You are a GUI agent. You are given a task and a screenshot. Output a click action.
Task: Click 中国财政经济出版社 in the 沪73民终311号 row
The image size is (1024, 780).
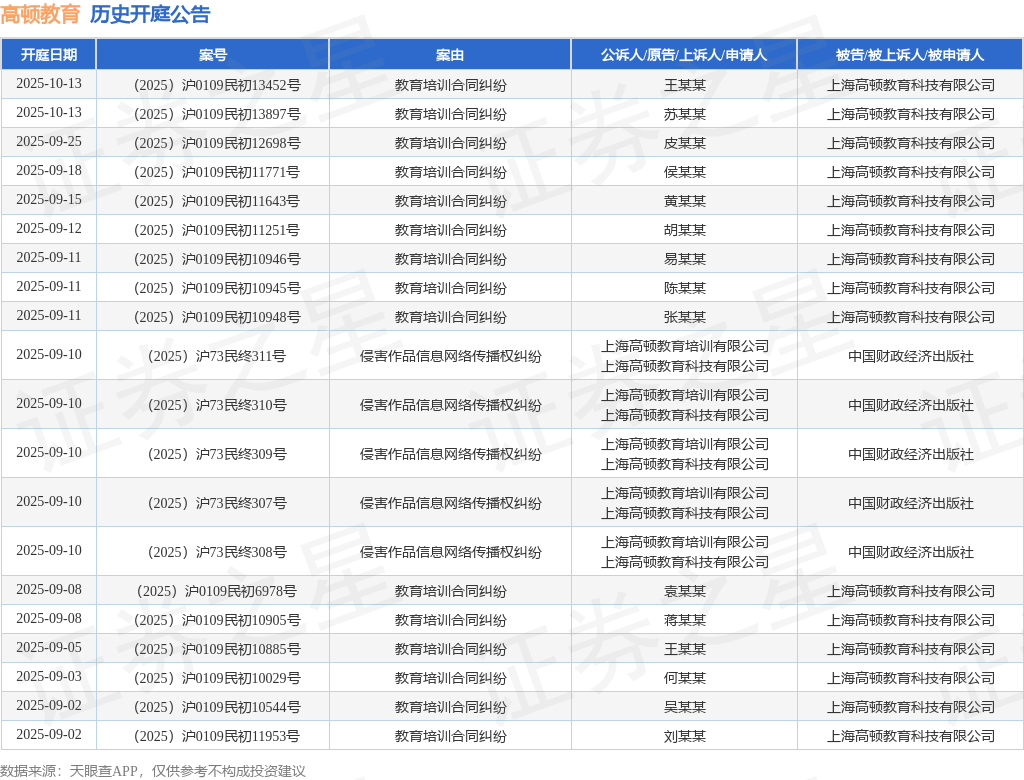point(910,356)
